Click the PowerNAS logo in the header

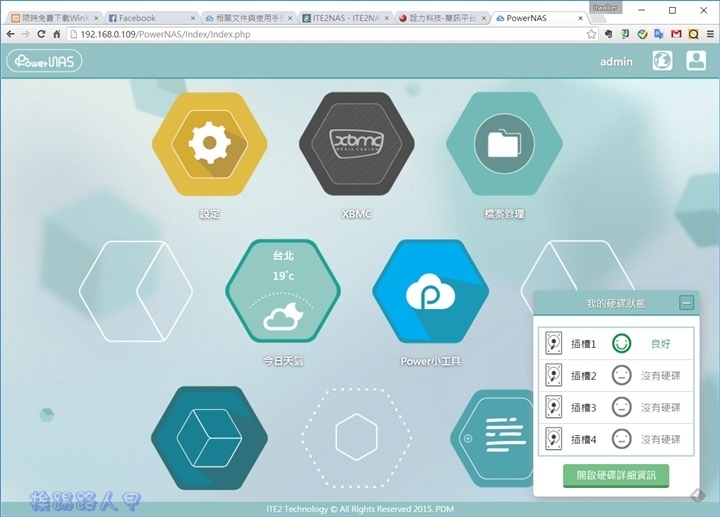click(45, 61)
